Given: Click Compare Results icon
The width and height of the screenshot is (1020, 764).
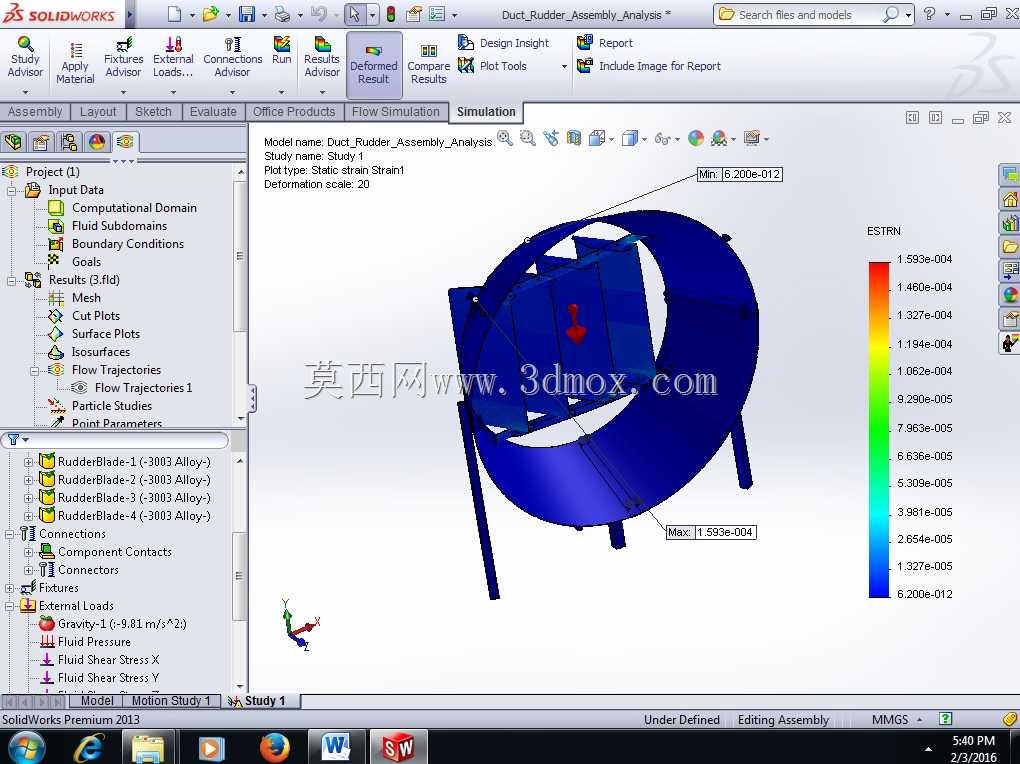Looking at the screenshot, I should [429, 64].
